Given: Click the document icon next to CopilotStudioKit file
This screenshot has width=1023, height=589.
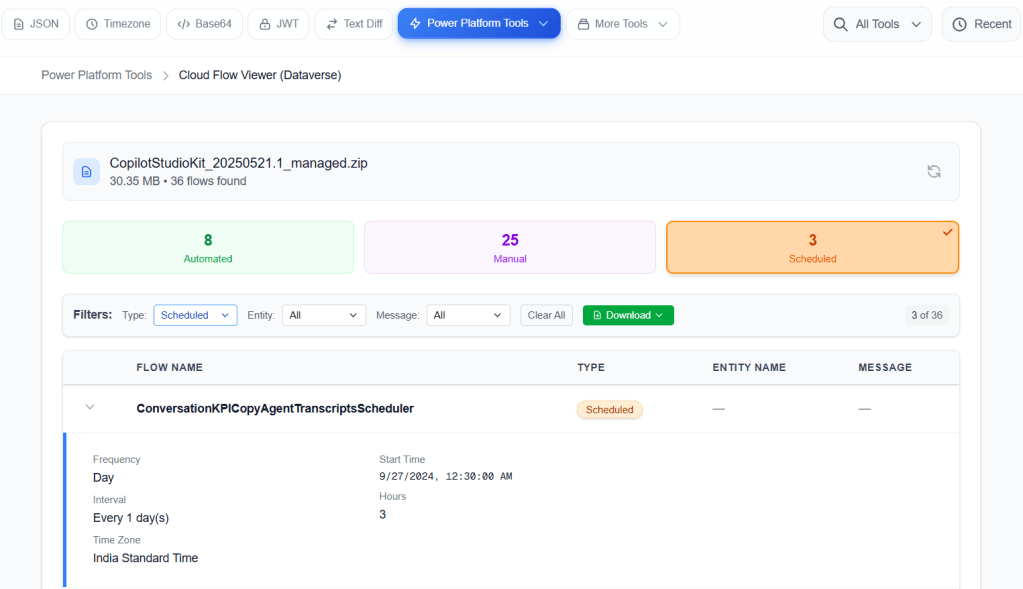Looking at the screenshot, I should 87,172.
